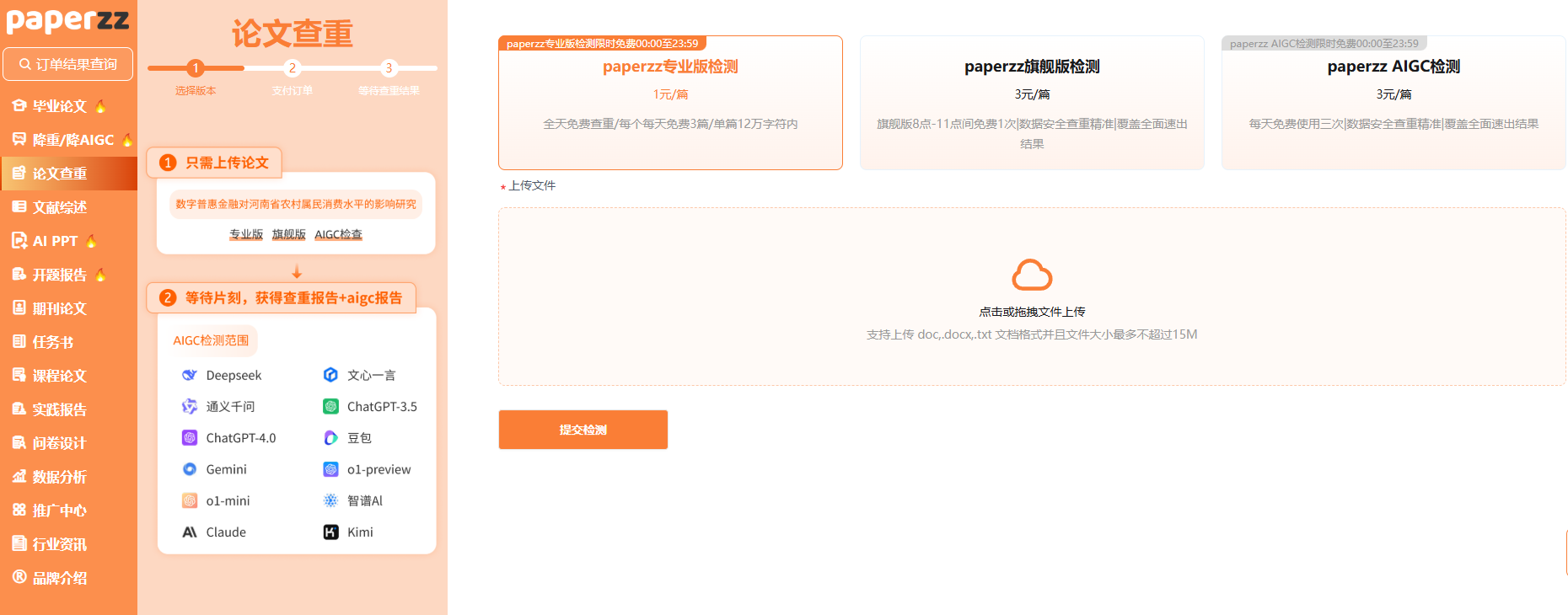1568x615 pixels.
Task: Select paperzz专业版检测 plan card
Action: 670,103
